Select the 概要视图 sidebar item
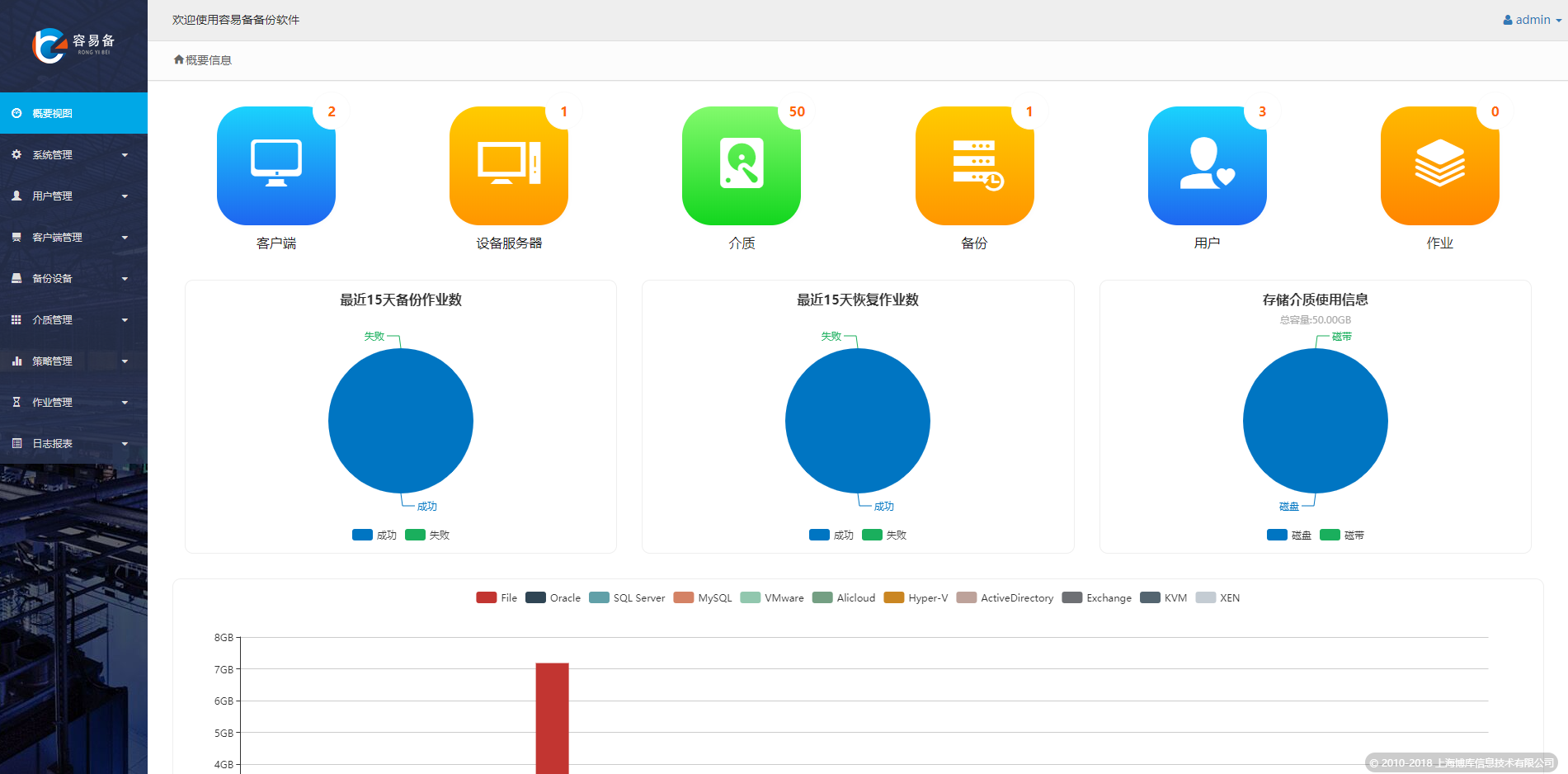 pyautogui.click(x=73, y=113)
